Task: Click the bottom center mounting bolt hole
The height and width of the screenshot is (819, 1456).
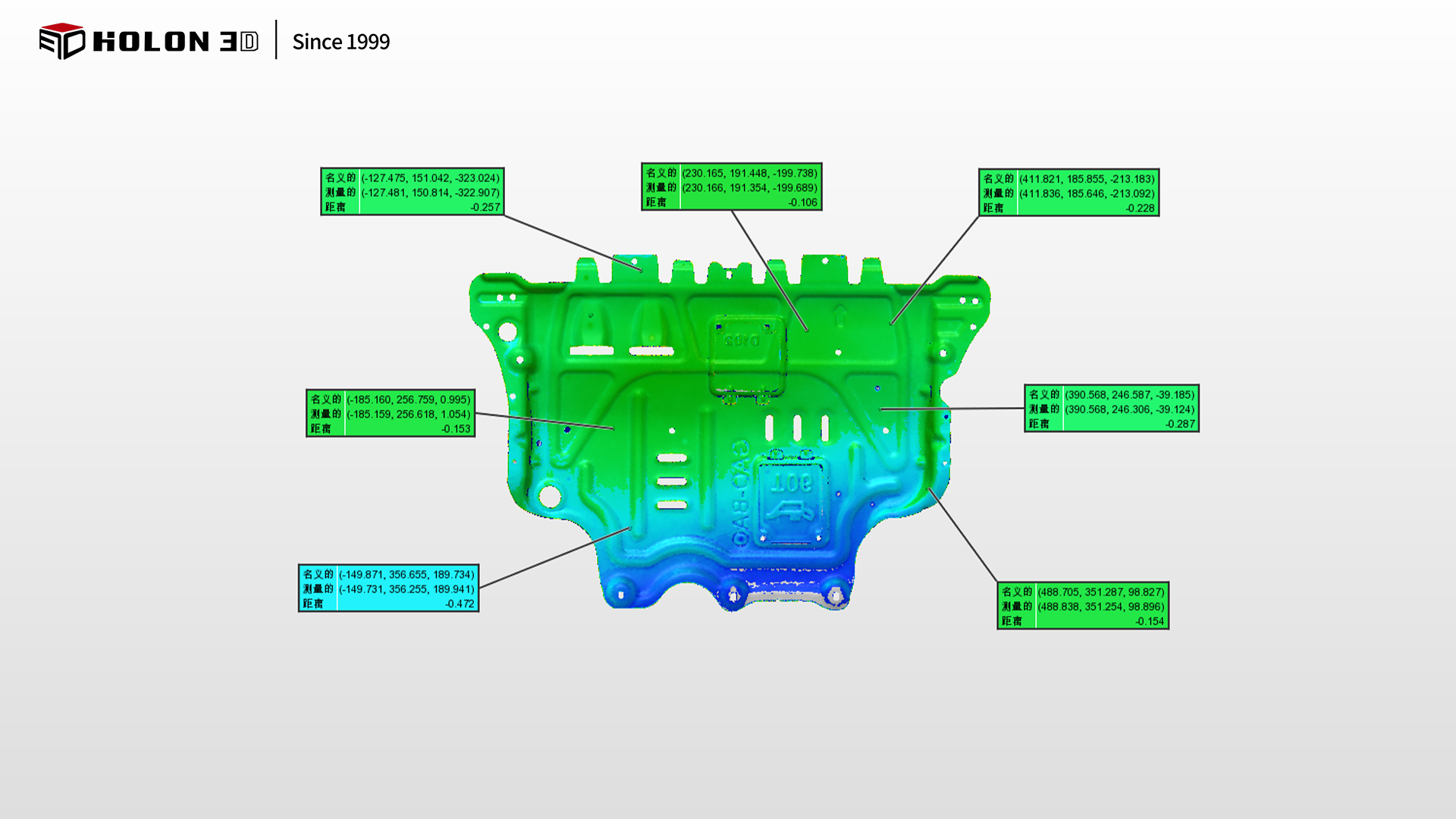Action: (x=733, y=596)
